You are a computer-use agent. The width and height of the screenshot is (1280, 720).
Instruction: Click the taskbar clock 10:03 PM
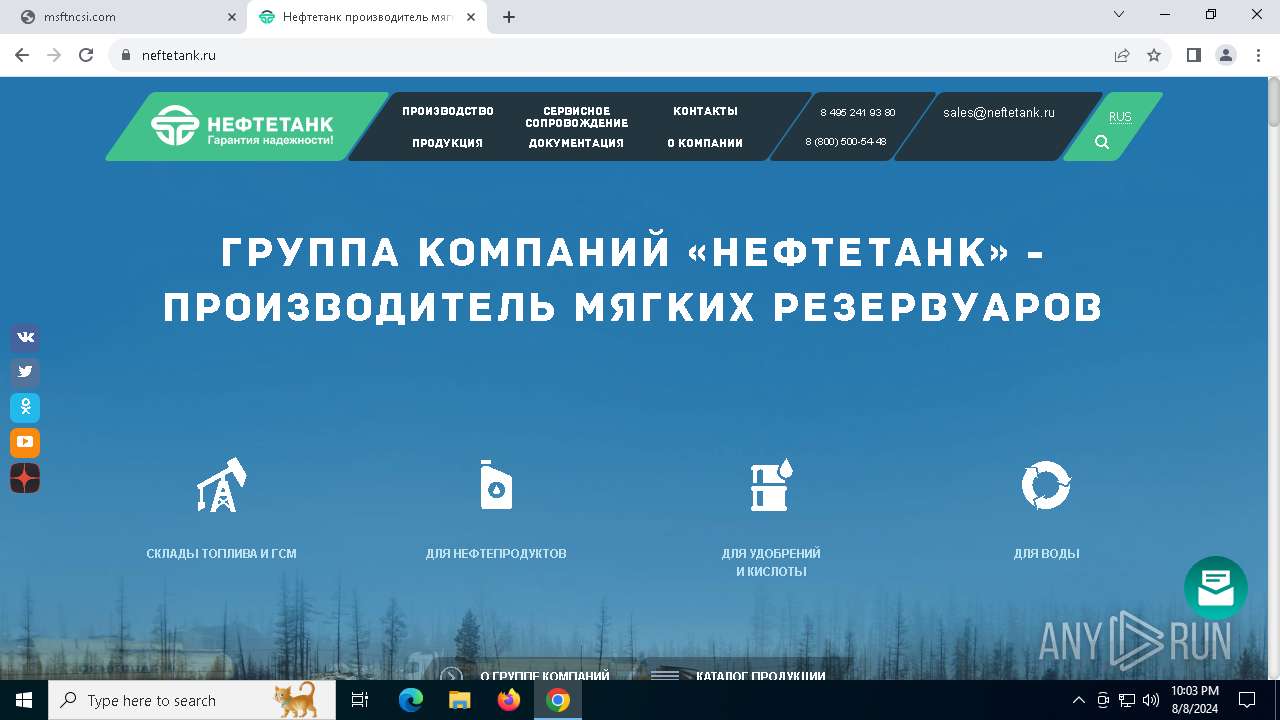point(1195,700)
